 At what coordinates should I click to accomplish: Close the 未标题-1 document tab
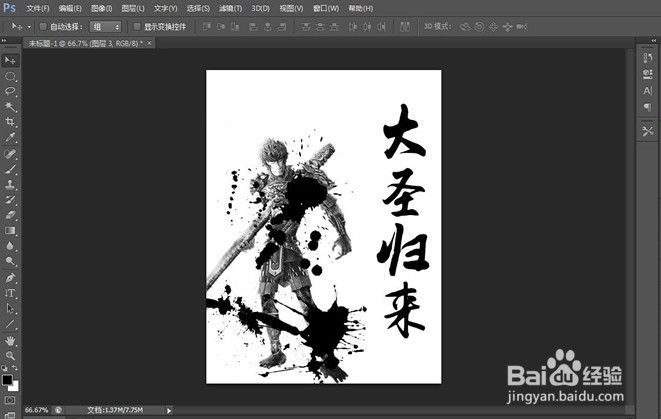149,43
